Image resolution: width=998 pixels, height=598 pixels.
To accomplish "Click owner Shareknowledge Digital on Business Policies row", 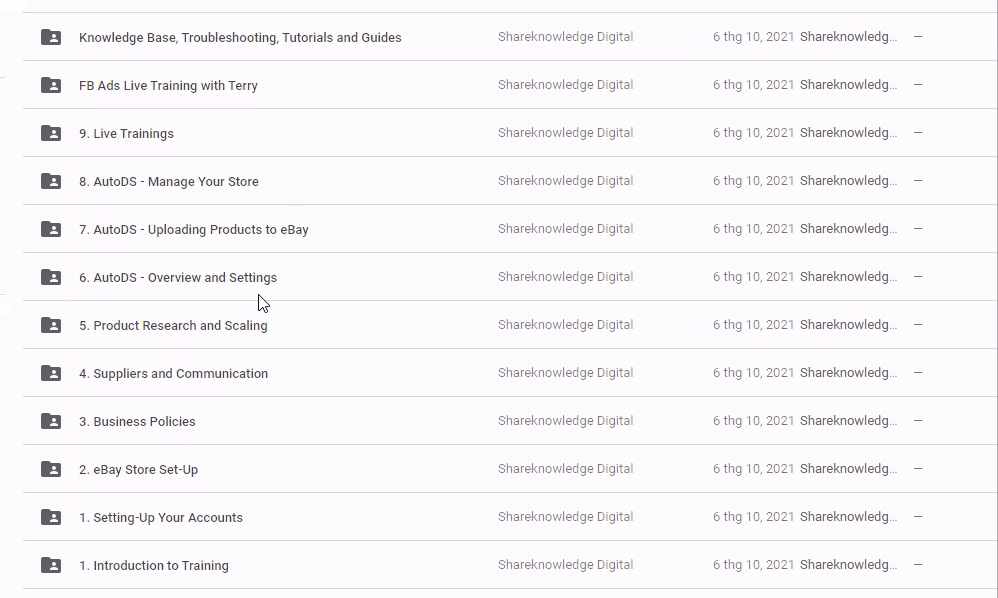I will point(565,421).
